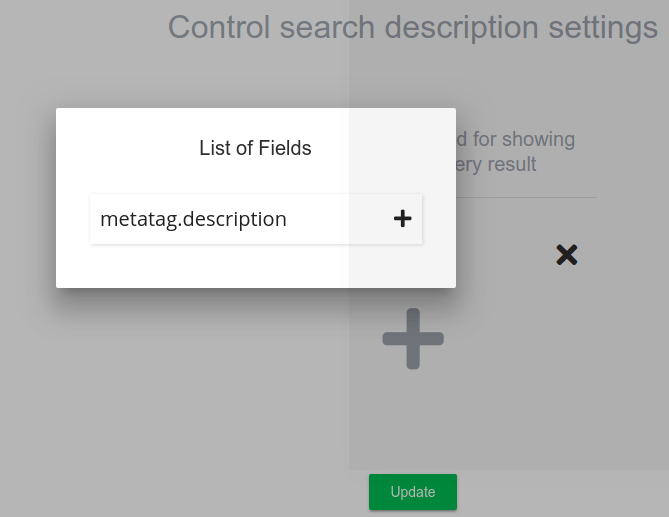Add the metatag.description field with plus icon
Screen dimensions: 669x517
[x=402, y=218]
